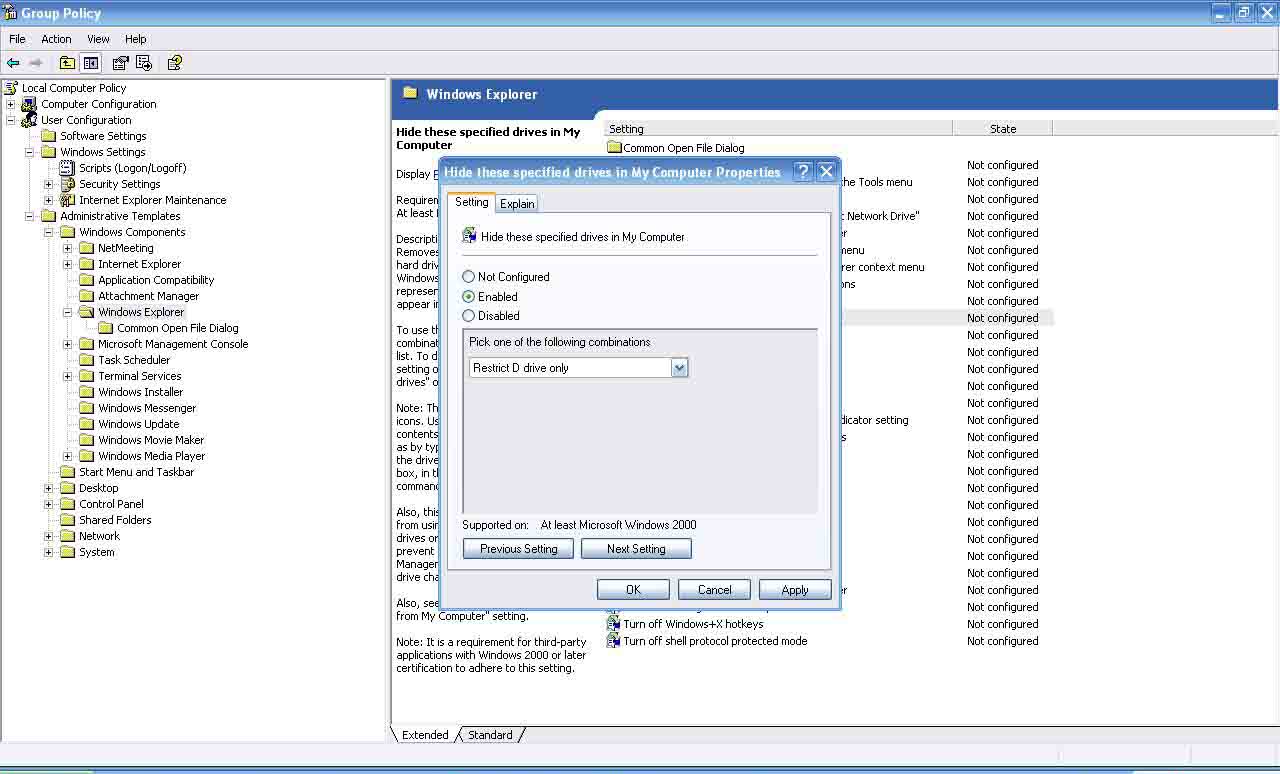Image resolution: width=1280 pixels, height=774 pixels.
Task: Click the dialog's question mark help icon
Action: [802, 172]
